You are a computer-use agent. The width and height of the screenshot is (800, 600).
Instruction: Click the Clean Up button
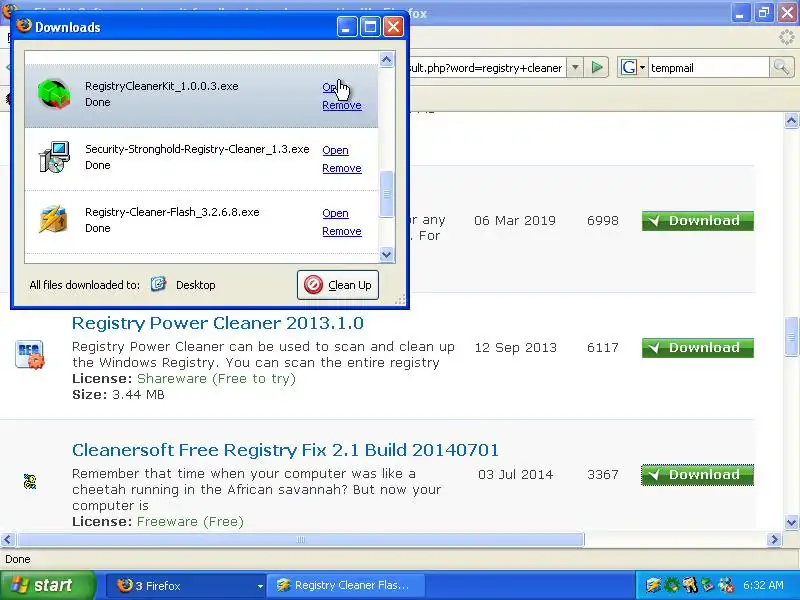pos(338,285)
